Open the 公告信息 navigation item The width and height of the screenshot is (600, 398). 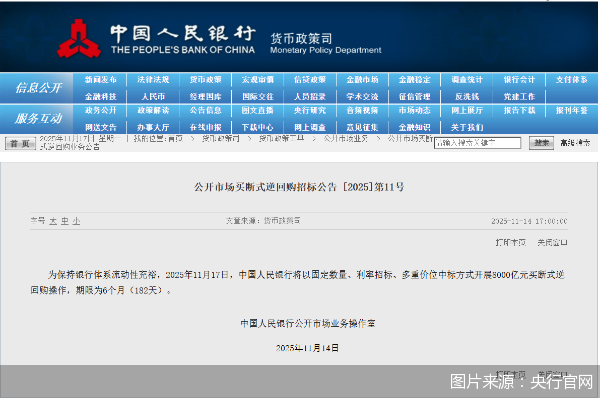205,110
